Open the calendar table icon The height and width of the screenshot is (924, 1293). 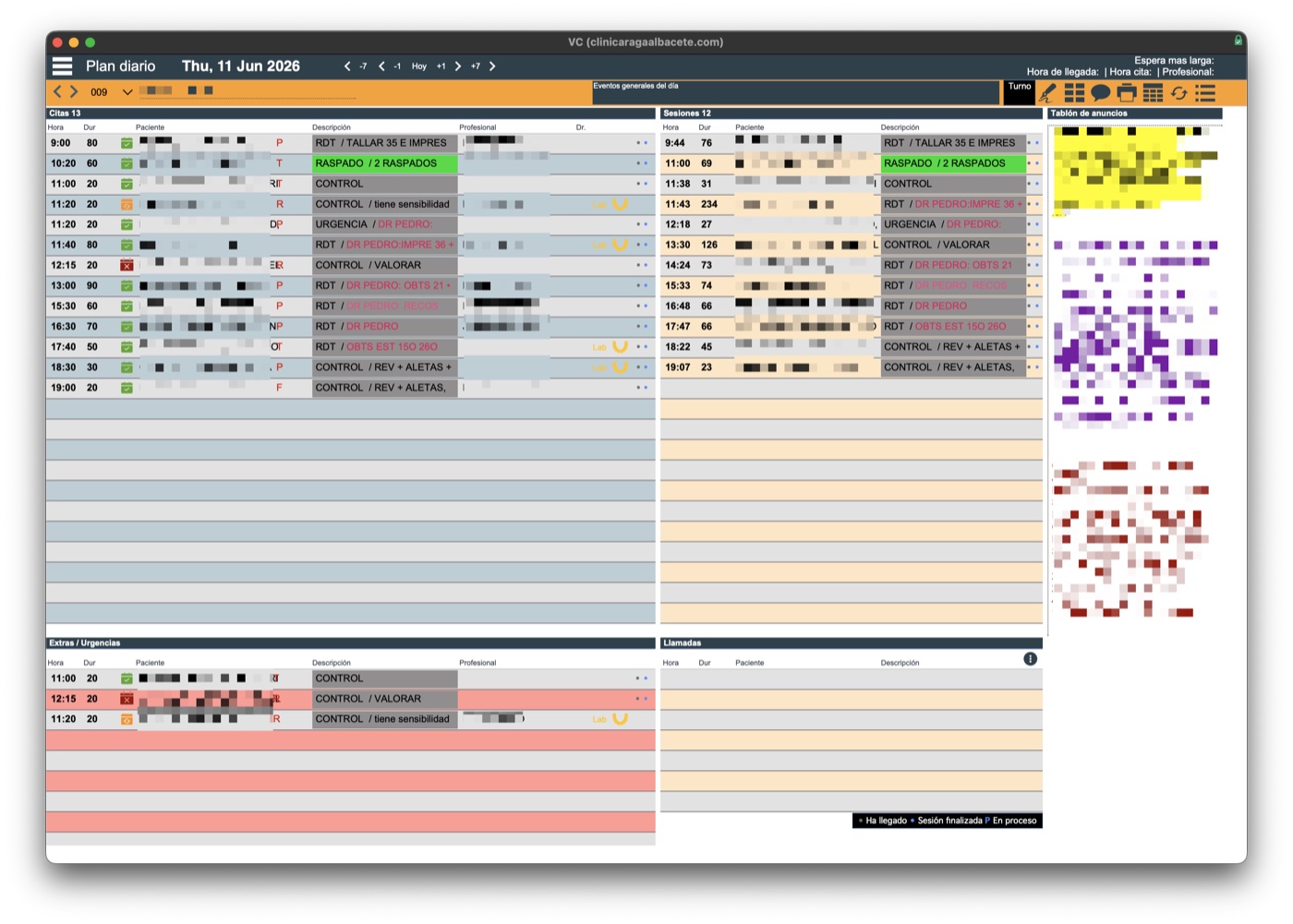tap(1153, 93)
